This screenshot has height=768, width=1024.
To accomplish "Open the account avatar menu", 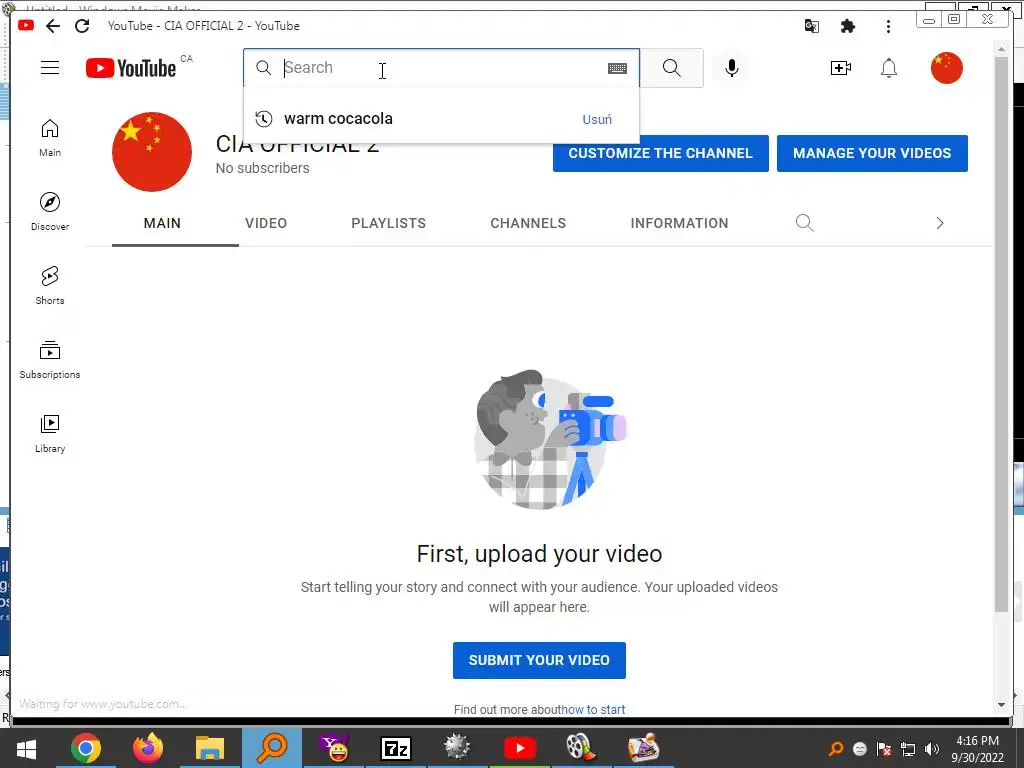I will tap(946, 68).
